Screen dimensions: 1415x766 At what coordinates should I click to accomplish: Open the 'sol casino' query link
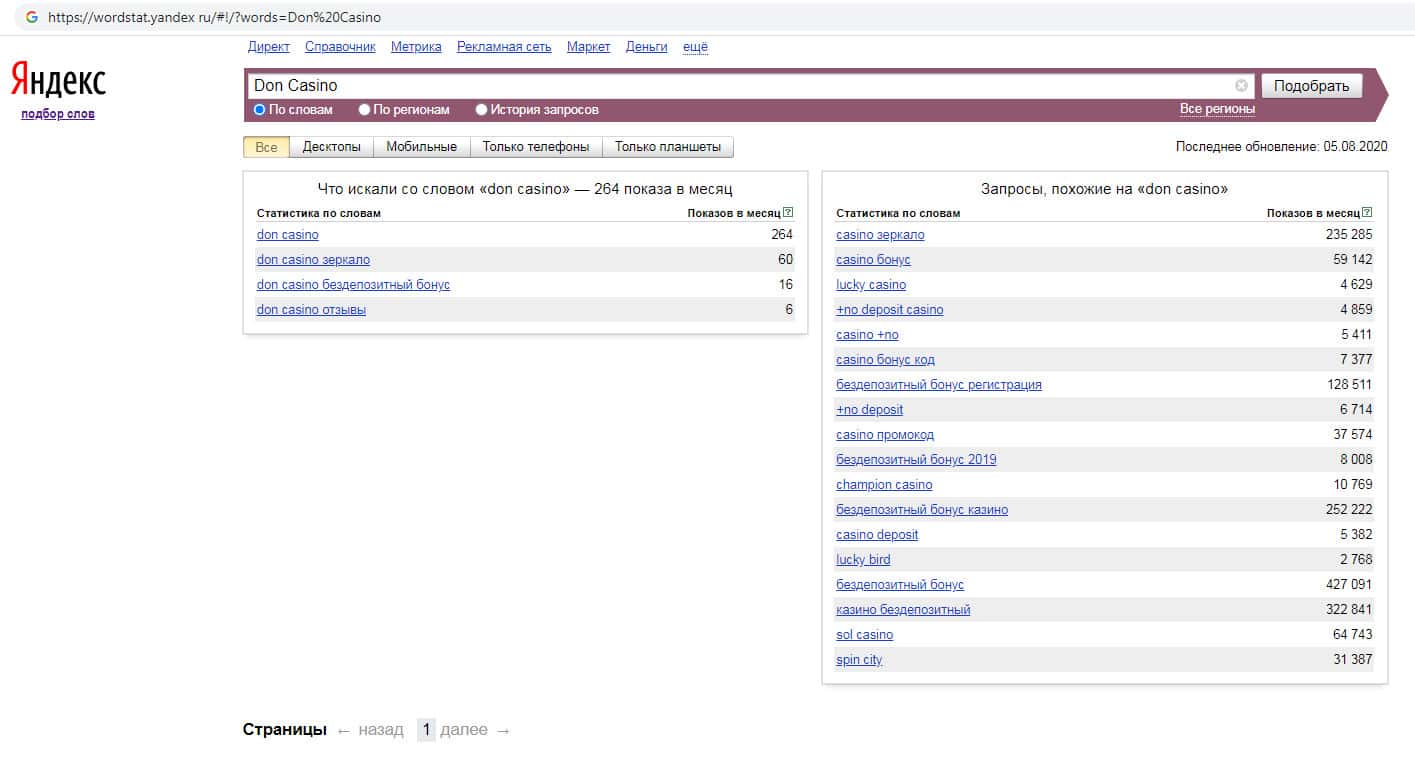pos(864,635)
